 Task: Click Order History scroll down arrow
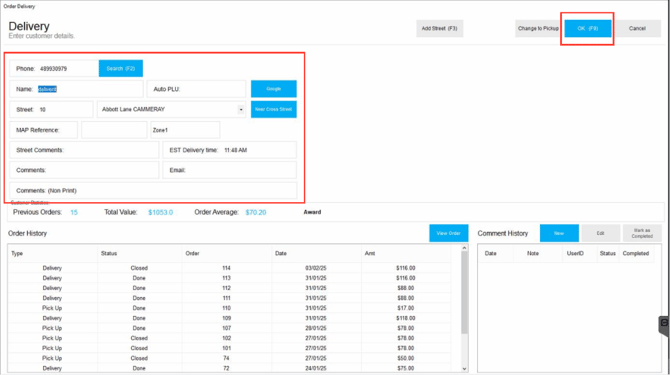(464, 369)
